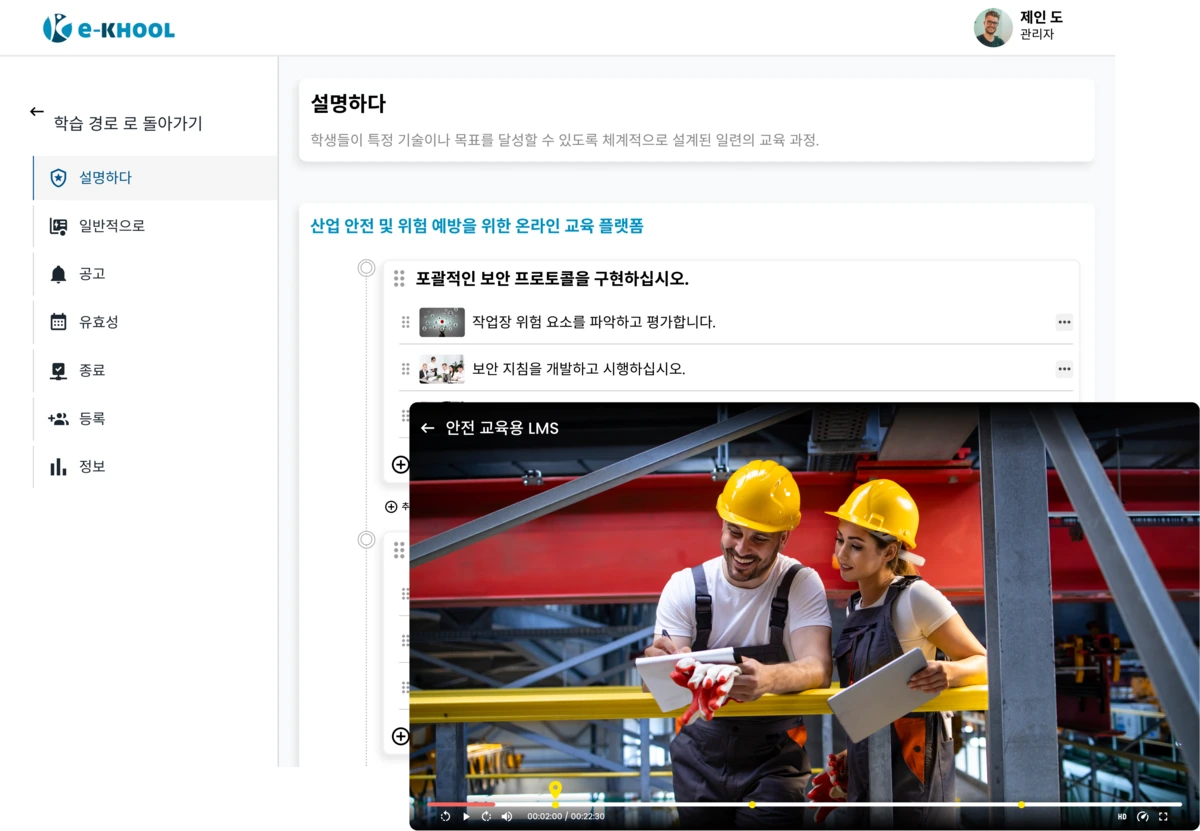Click the replay-rewind control in the video player
The image size is (1200, 831).
coord(446,816)
